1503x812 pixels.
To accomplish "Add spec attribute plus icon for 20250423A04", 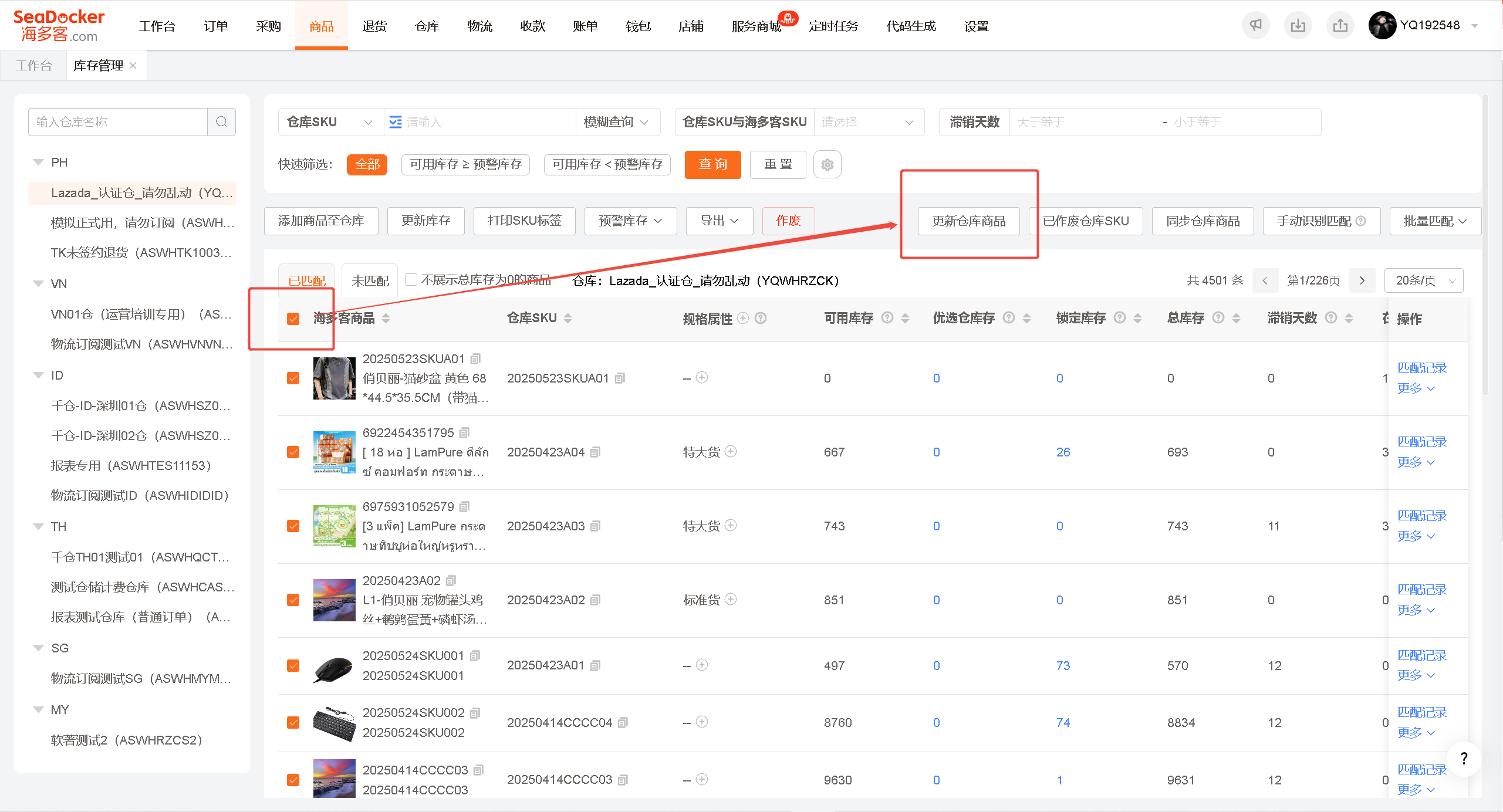I will coord(731,452).
